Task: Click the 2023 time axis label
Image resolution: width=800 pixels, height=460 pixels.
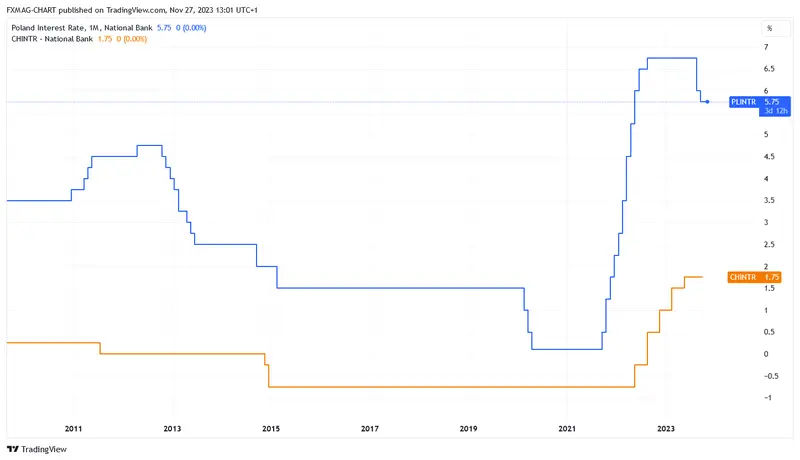Action: click(666, 428)
